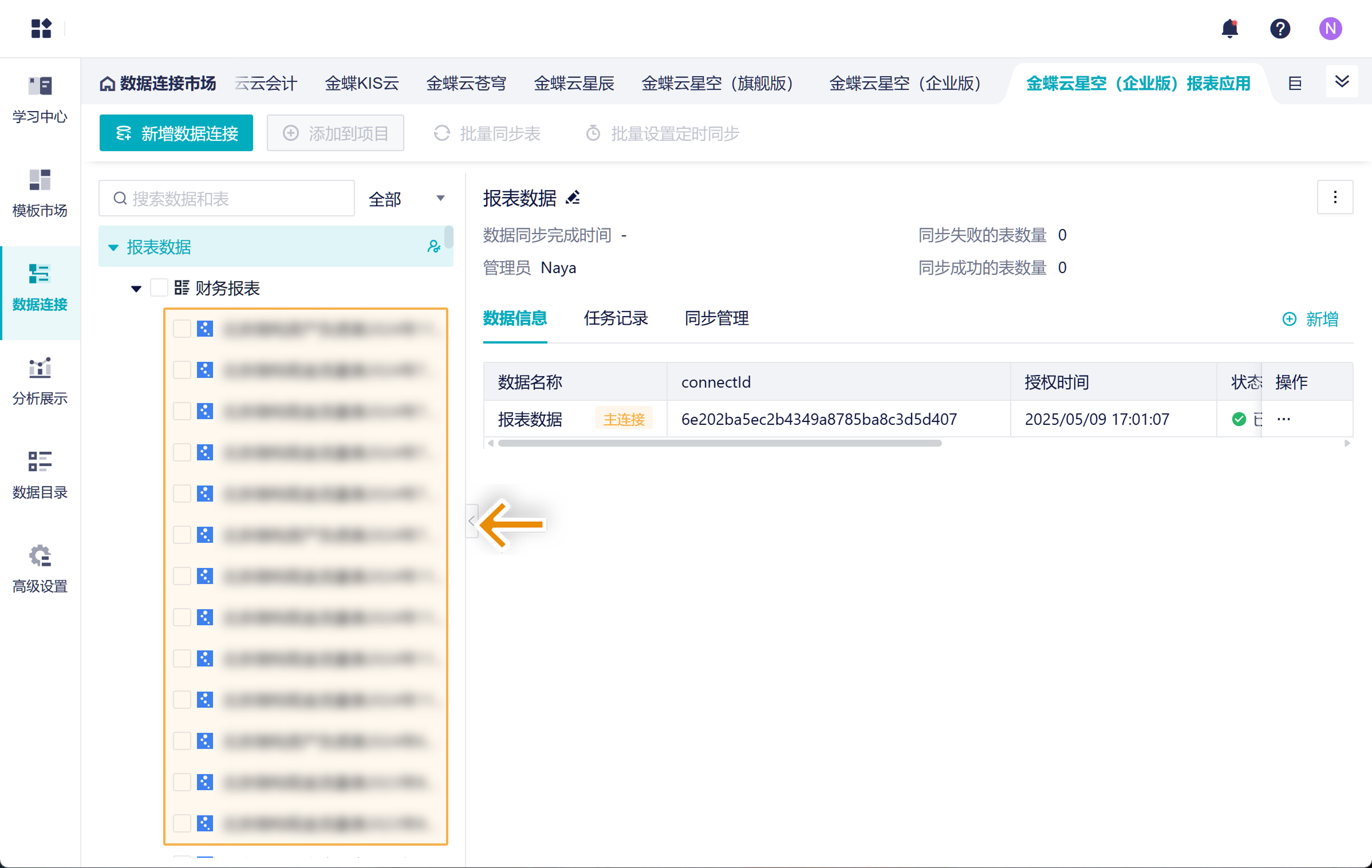
Task: Click the administrator name Naya
Action: (558, 268)
